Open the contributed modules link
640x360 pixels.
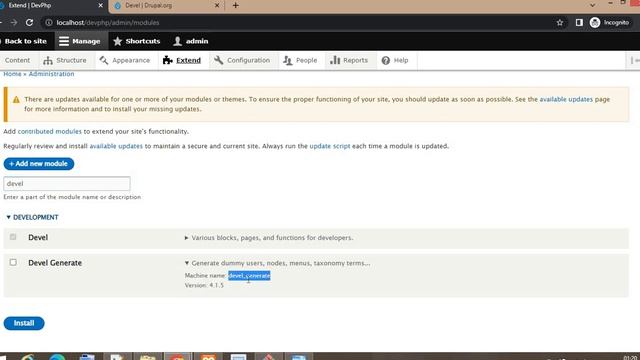point(50,131)
